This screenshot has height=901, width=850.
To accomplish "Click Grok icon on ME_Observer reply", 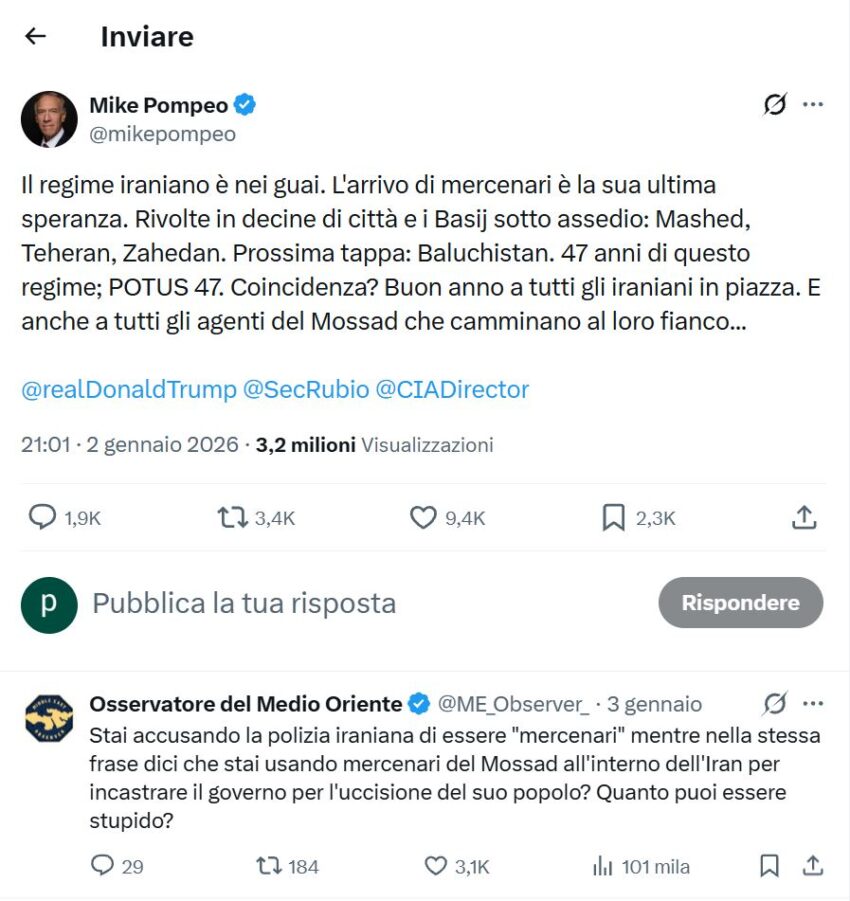I will pyautogui.click(x=775, y=704).
